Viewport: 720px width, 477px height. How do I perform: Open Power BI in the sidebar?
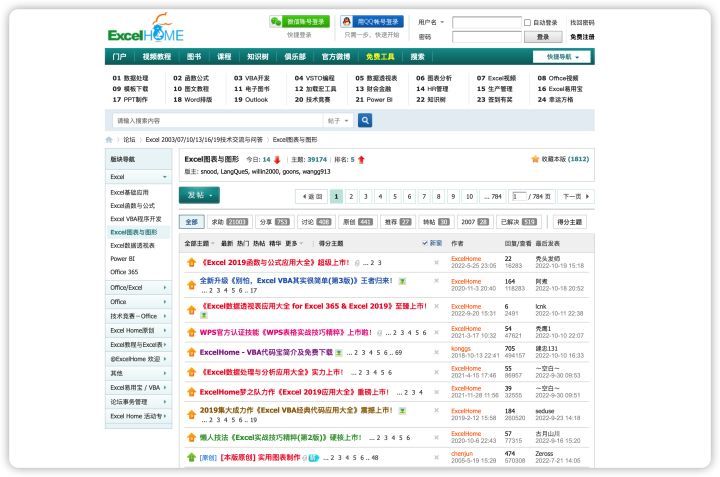(123, 258)
